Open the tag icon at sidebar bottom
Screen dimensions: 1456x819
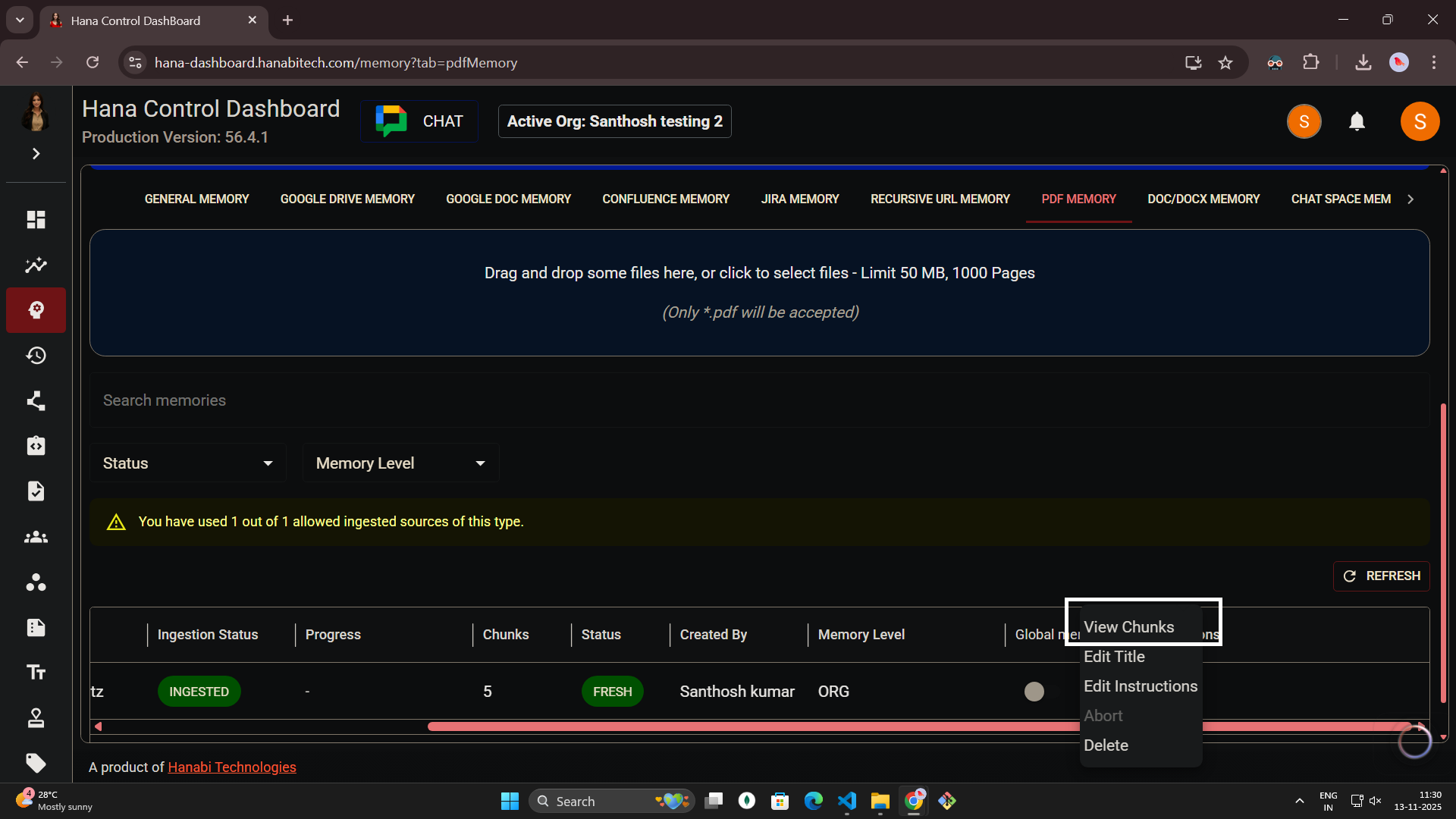36,764
